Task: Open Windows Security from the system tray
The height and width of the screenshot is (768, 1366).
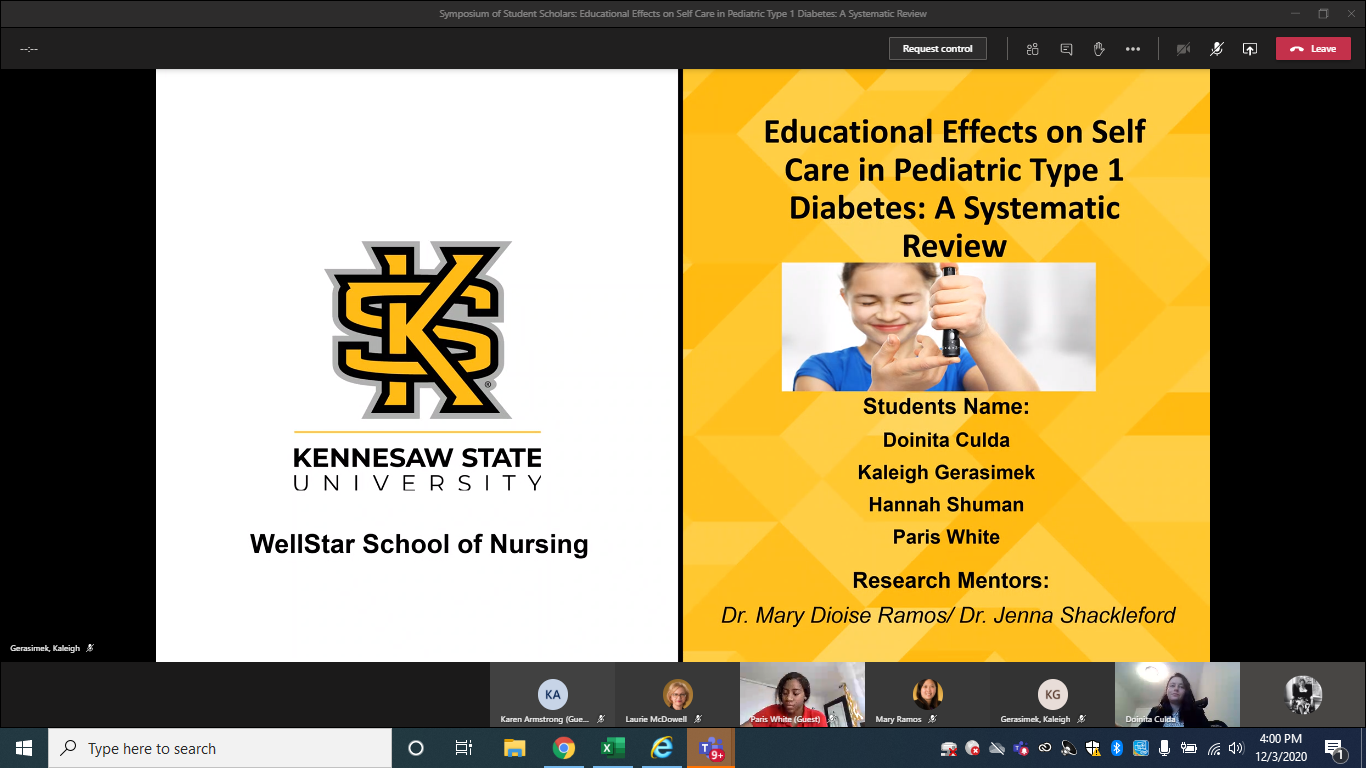Action: coord(1093,748)
